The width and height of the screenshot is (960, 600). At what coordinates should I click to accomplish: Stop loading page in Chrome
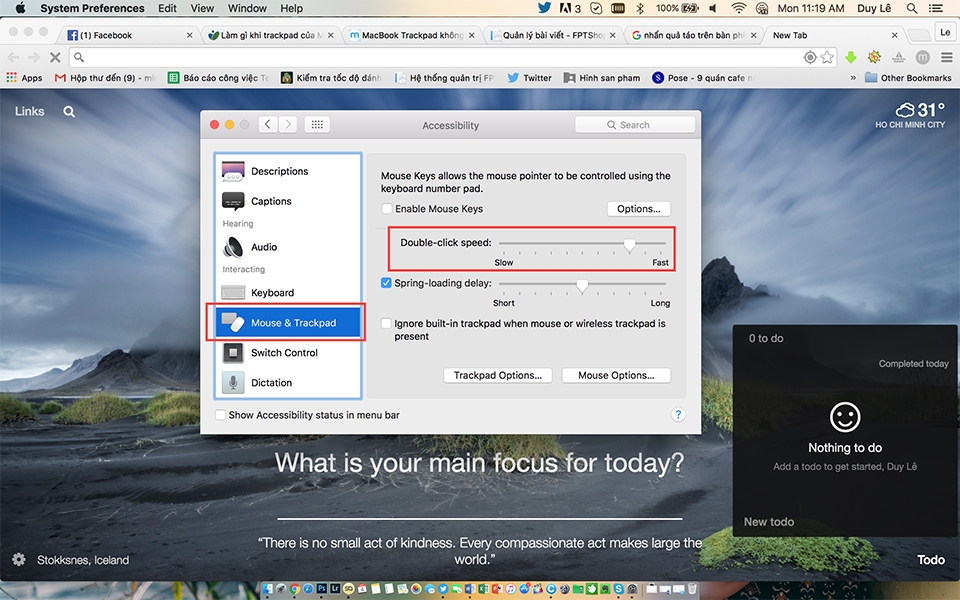55,57
